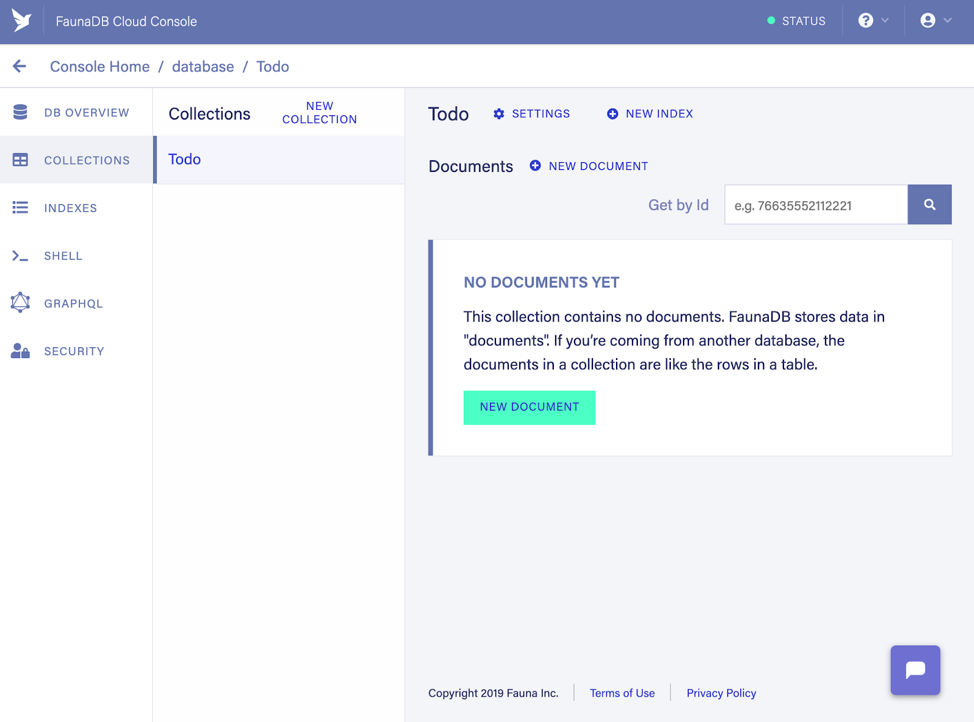Click the Shell prompt icon
Screen dimensions: 974x722
point(20,255)
